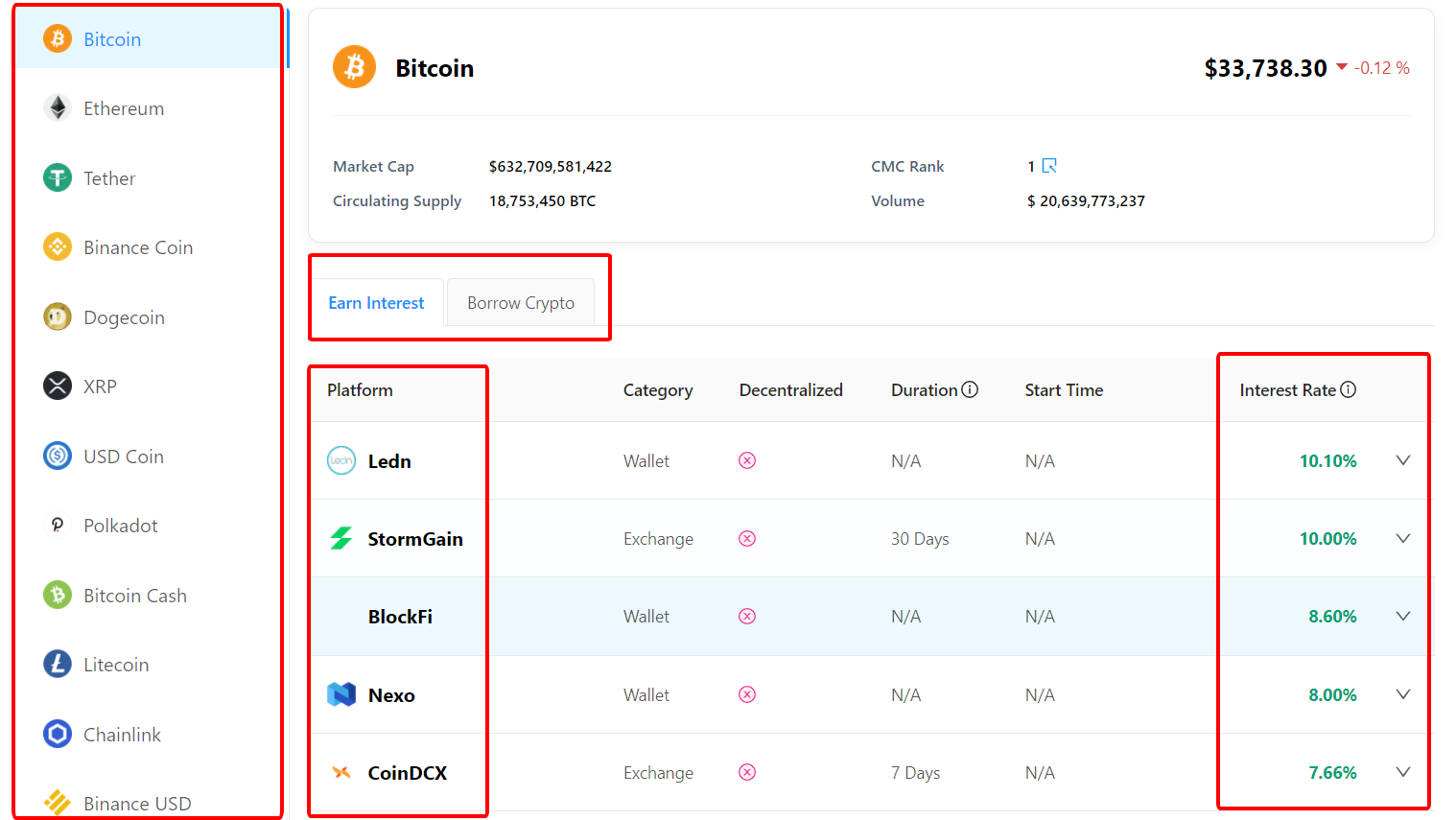Click the 18,753,450 BTC supply value

(543, 201)
